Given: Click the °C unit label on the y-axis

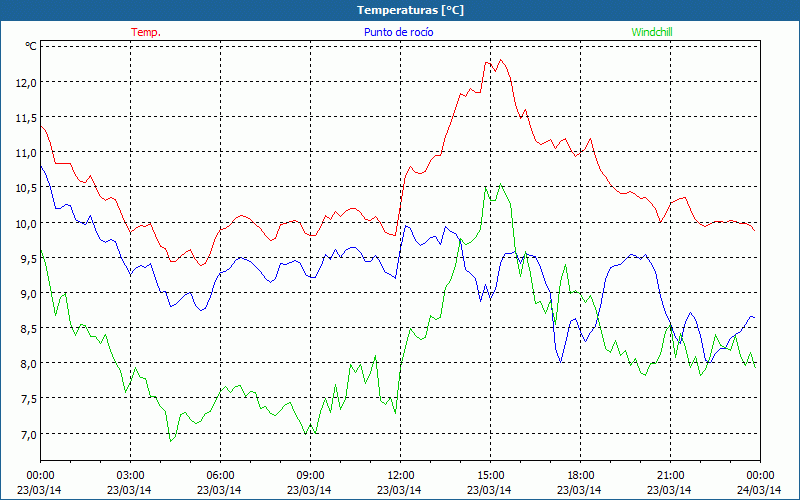Looking at the screenshot, I should (31, 46).
